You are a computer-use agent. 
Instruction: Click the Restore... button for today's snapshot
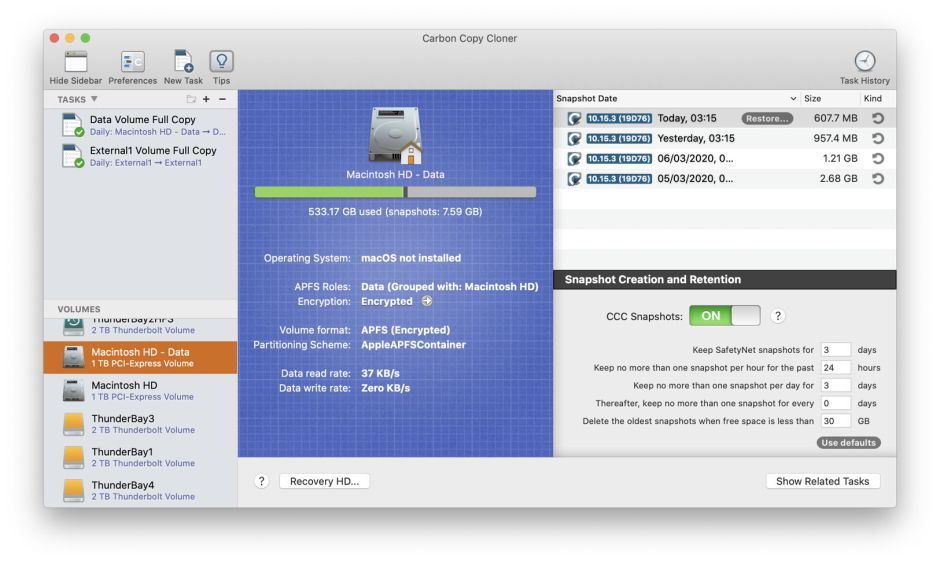click(767, 118)
